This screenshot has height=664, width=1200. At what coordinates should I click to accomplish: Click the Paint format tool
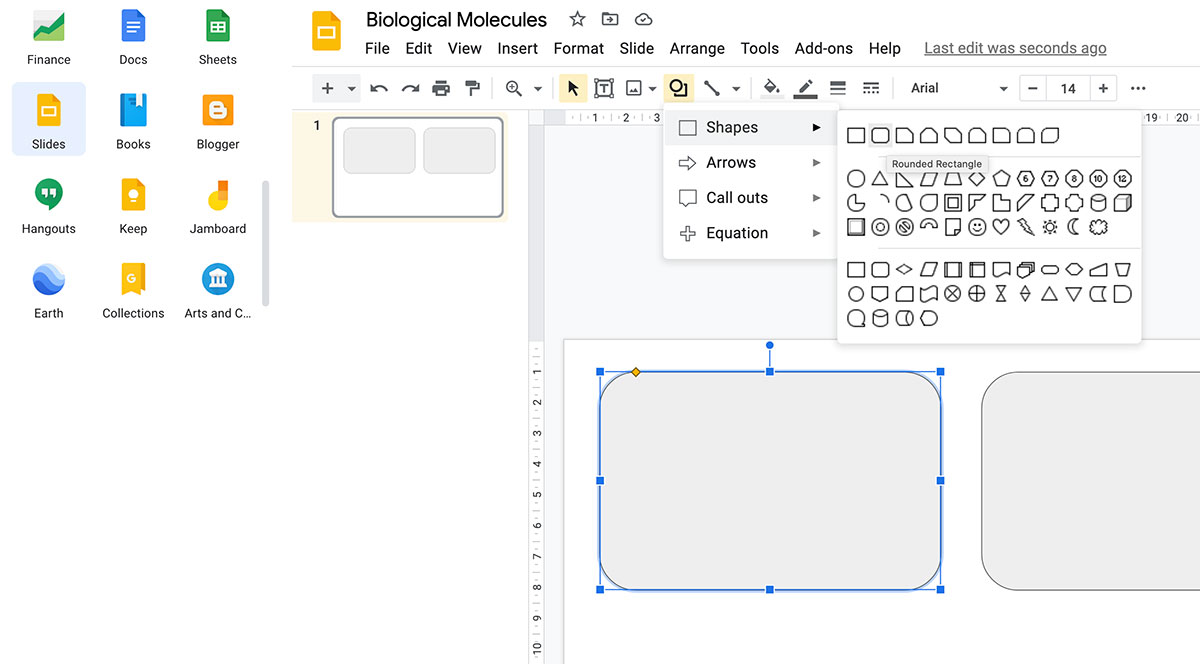(x=472, y=88)
